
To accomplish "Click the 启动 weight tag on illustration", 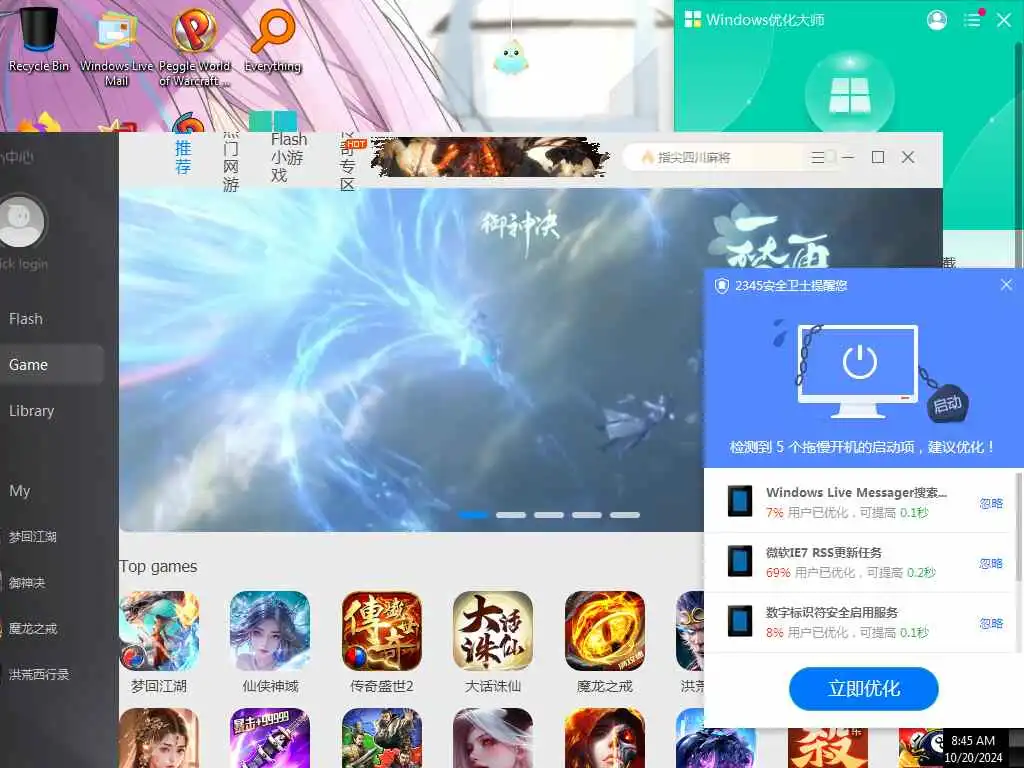I will click(x=948, y=405).
